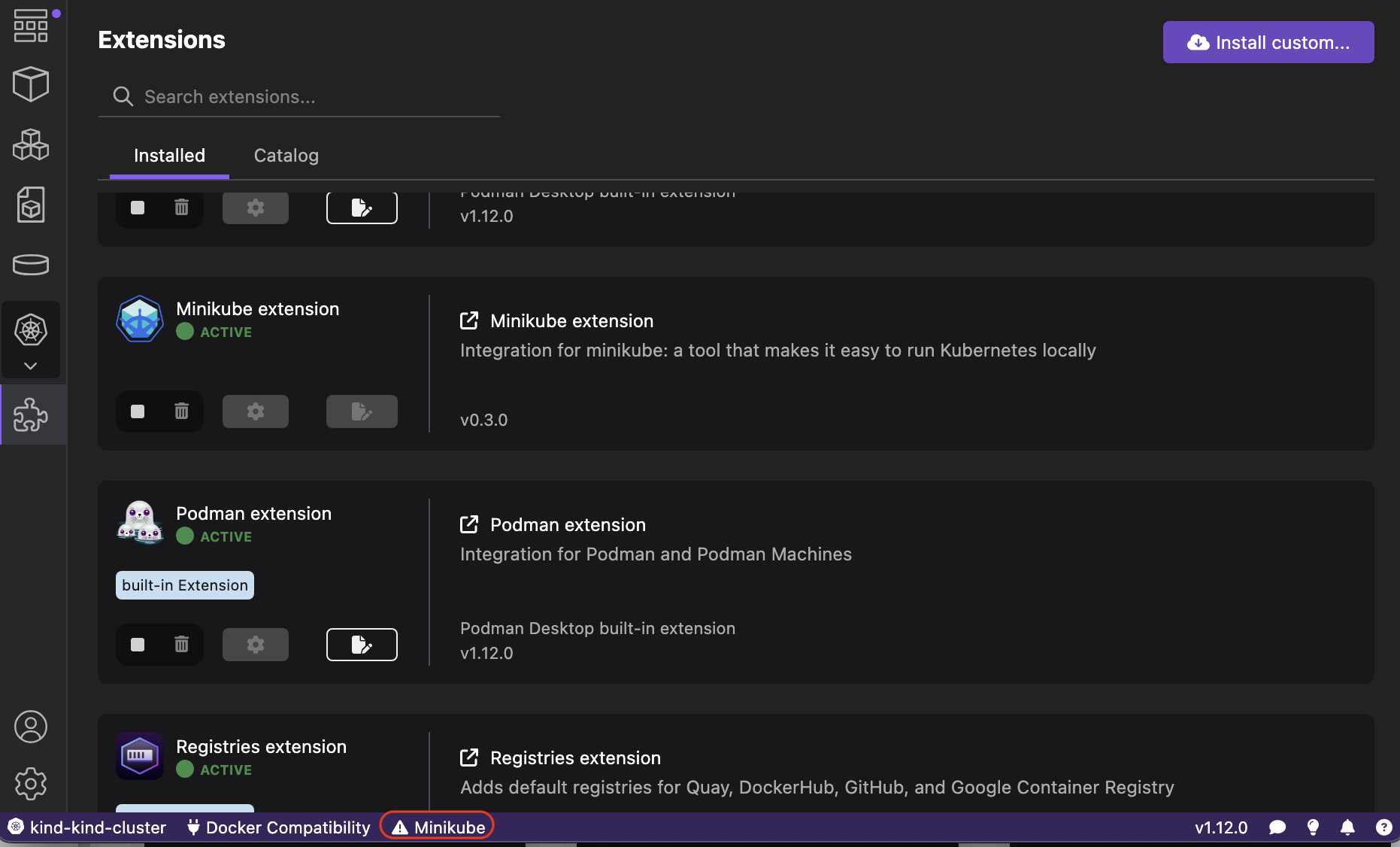1400x847 pixels.
Task: Open the troubleshooting lightbulb icon
Action: [x=1313, y=827]
